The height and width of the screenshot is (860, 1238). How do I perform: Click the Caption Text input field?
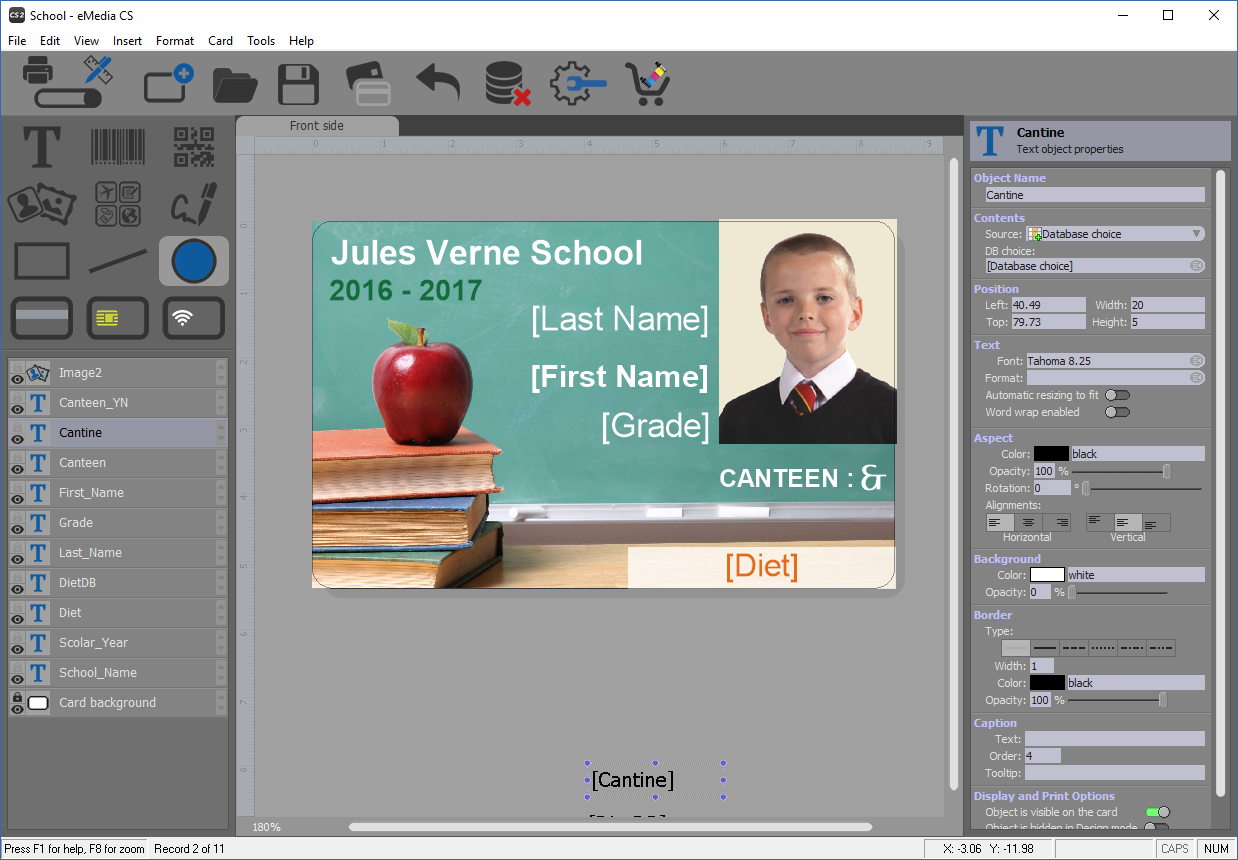[x=1115, y=739]
